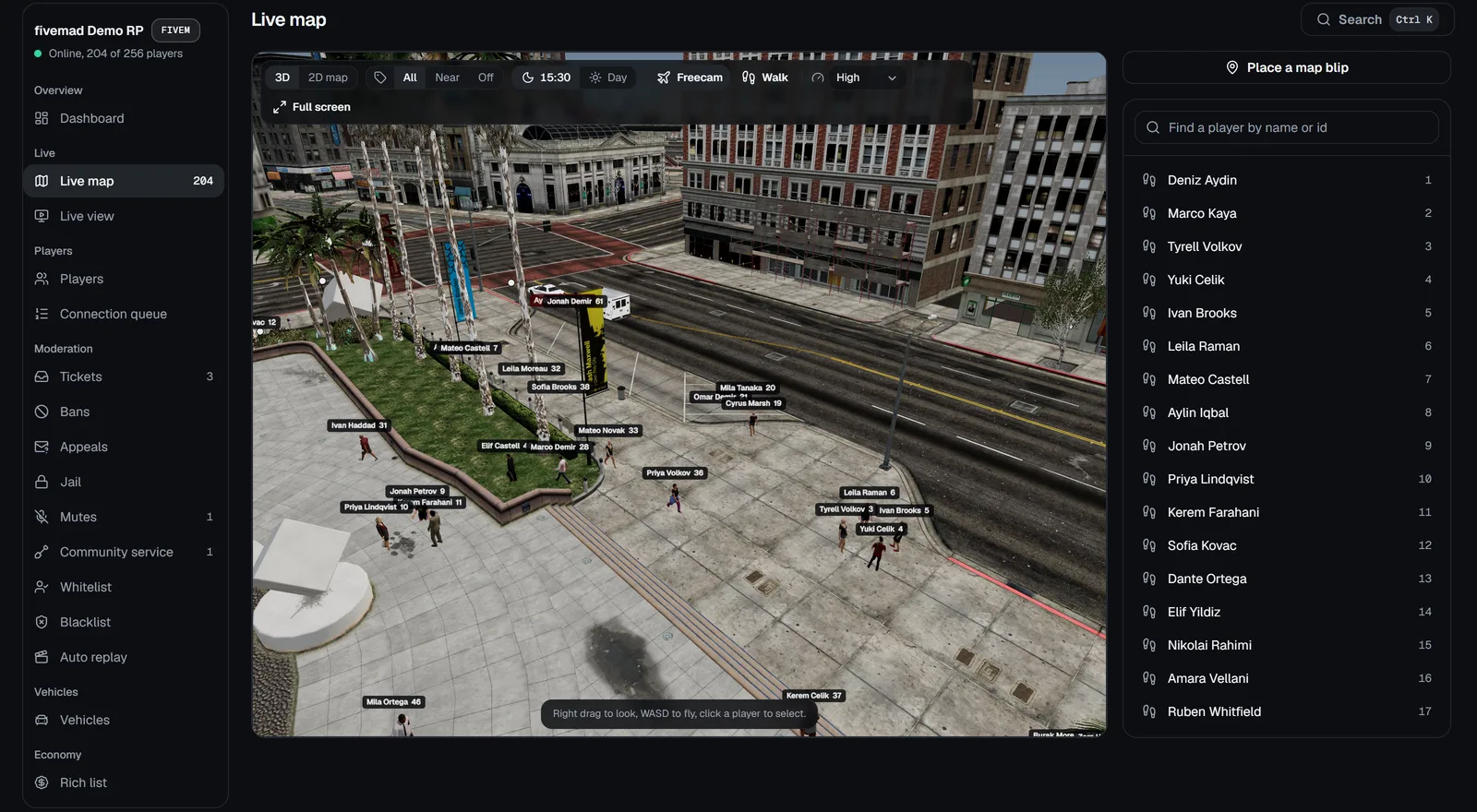Image resolution: width=1477 pixels, height=812 pixels.
Task: Click the Ivan Haddad 31 name tag on map
Action: coord(359,425)
